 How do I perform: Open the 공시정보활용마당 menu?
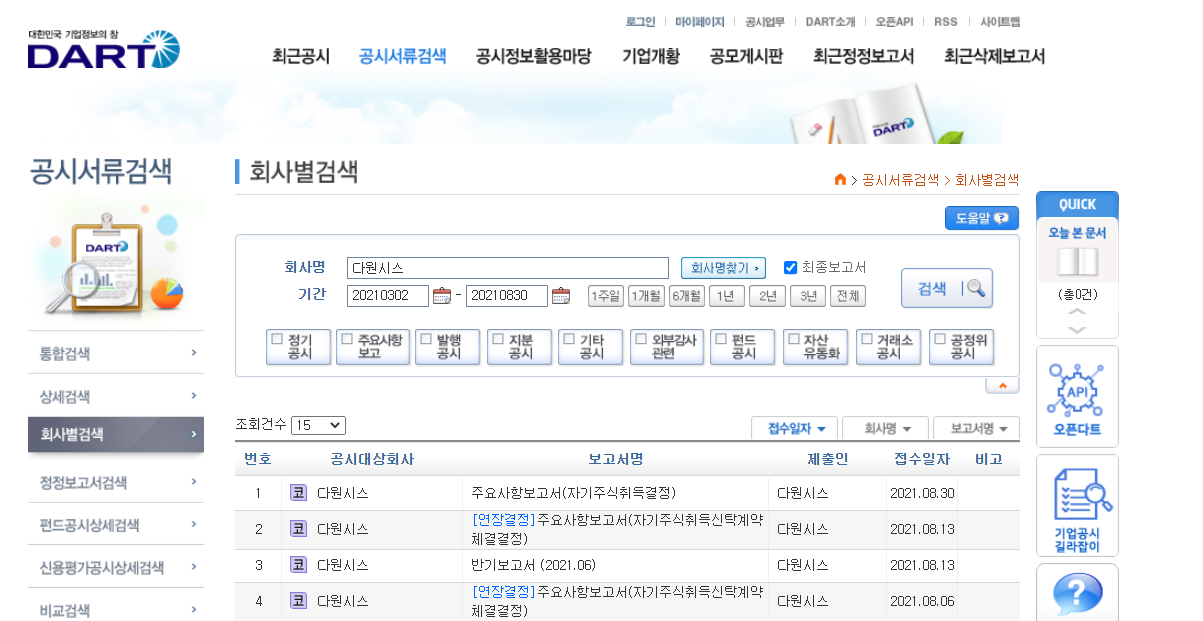534,56
